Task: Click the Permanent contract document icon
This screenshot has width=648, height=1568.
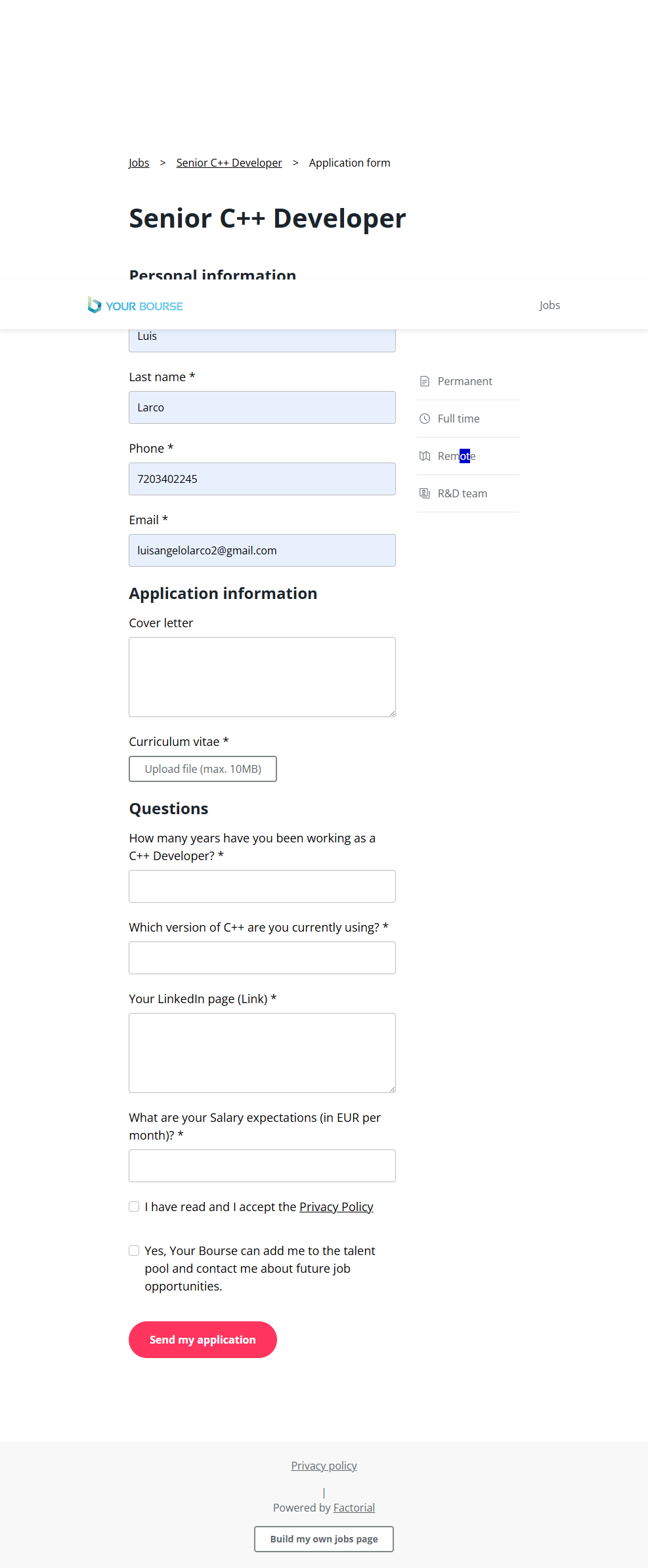Action: click(425, 381)
